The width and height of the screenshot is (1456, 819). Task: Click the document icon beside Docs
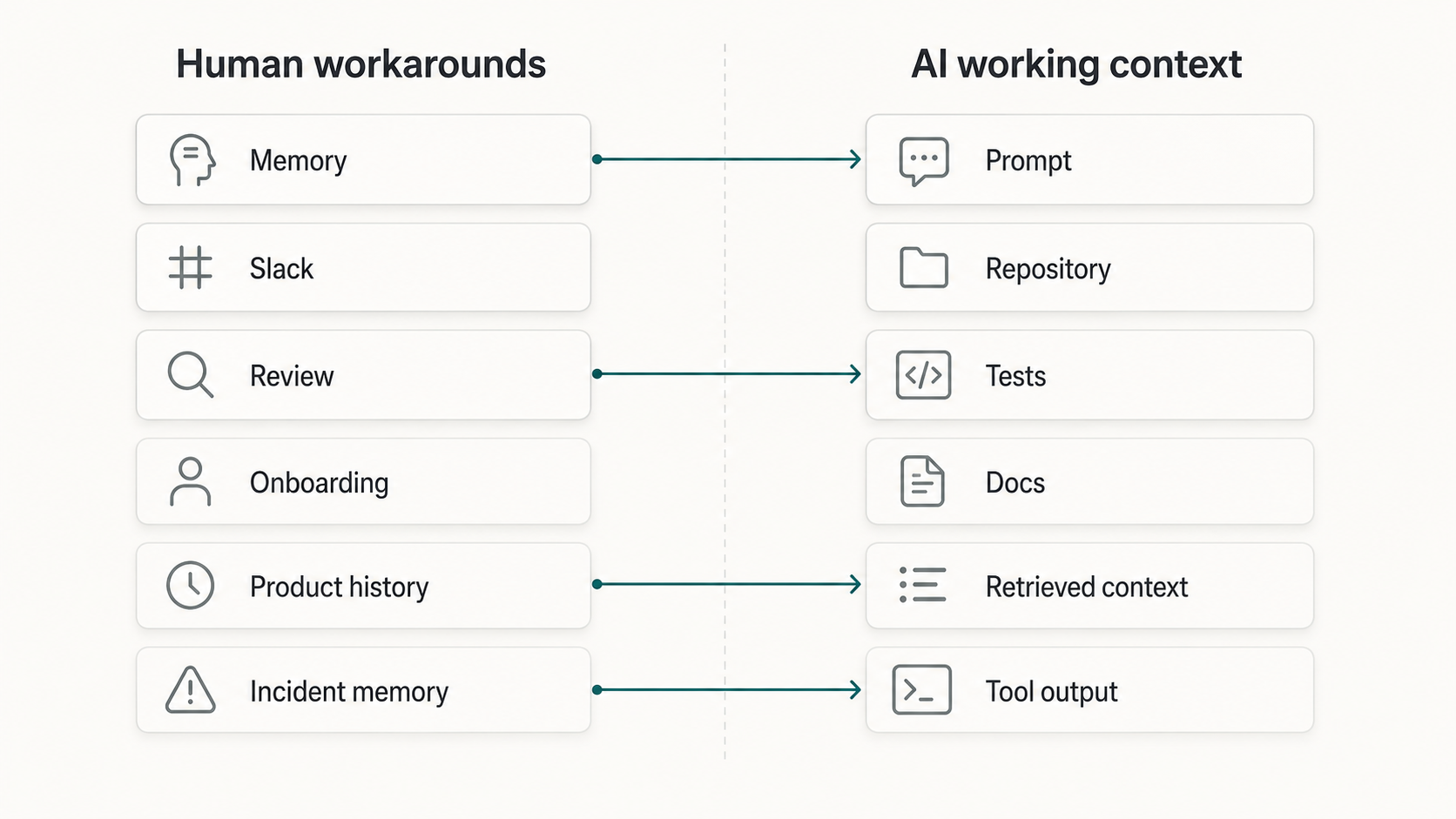pyautogui.click(x=922, y=481)
